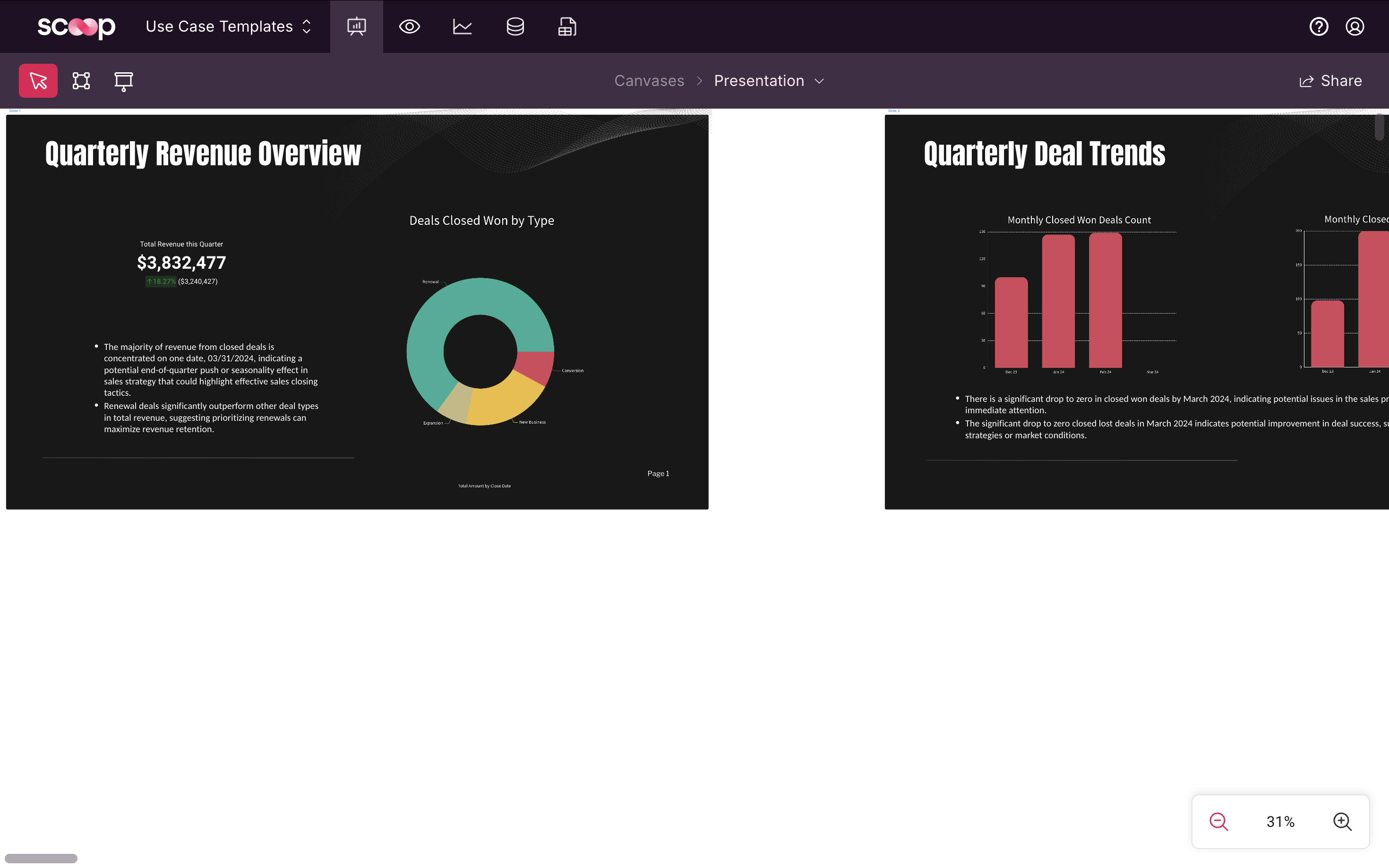This screenshot has width=1389, height=868.
Task: Toggle the frame selection tool
Action: point(81,80)
